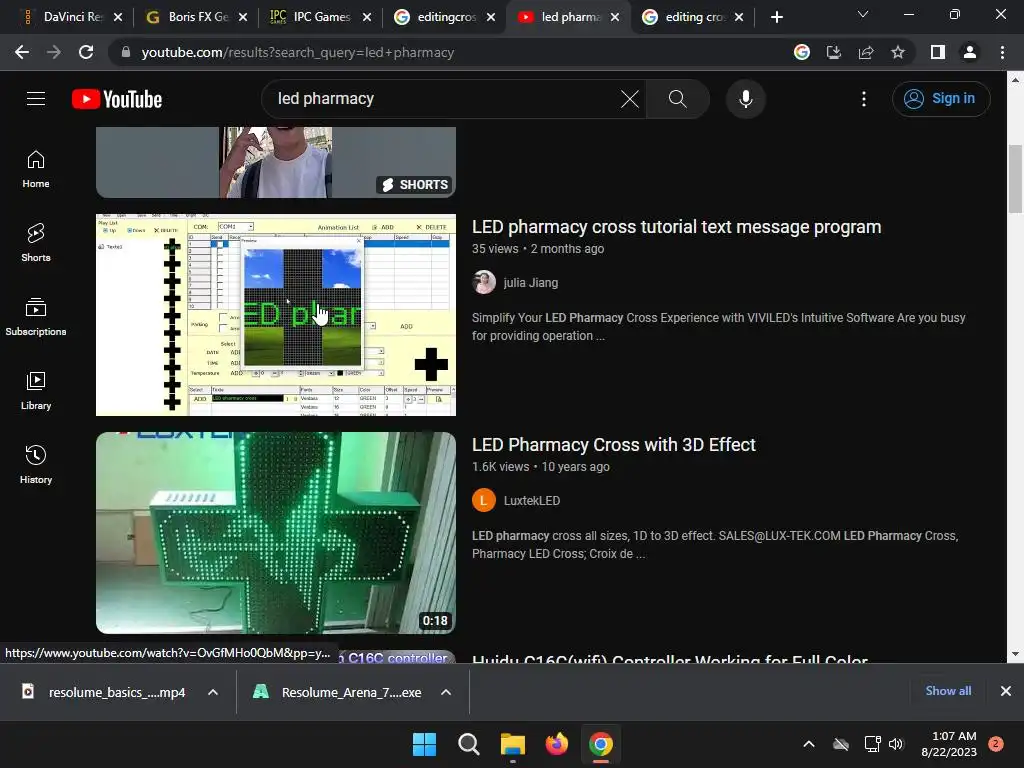
Task: Open Windows taskbar search
Action: (x=468, y=744)
